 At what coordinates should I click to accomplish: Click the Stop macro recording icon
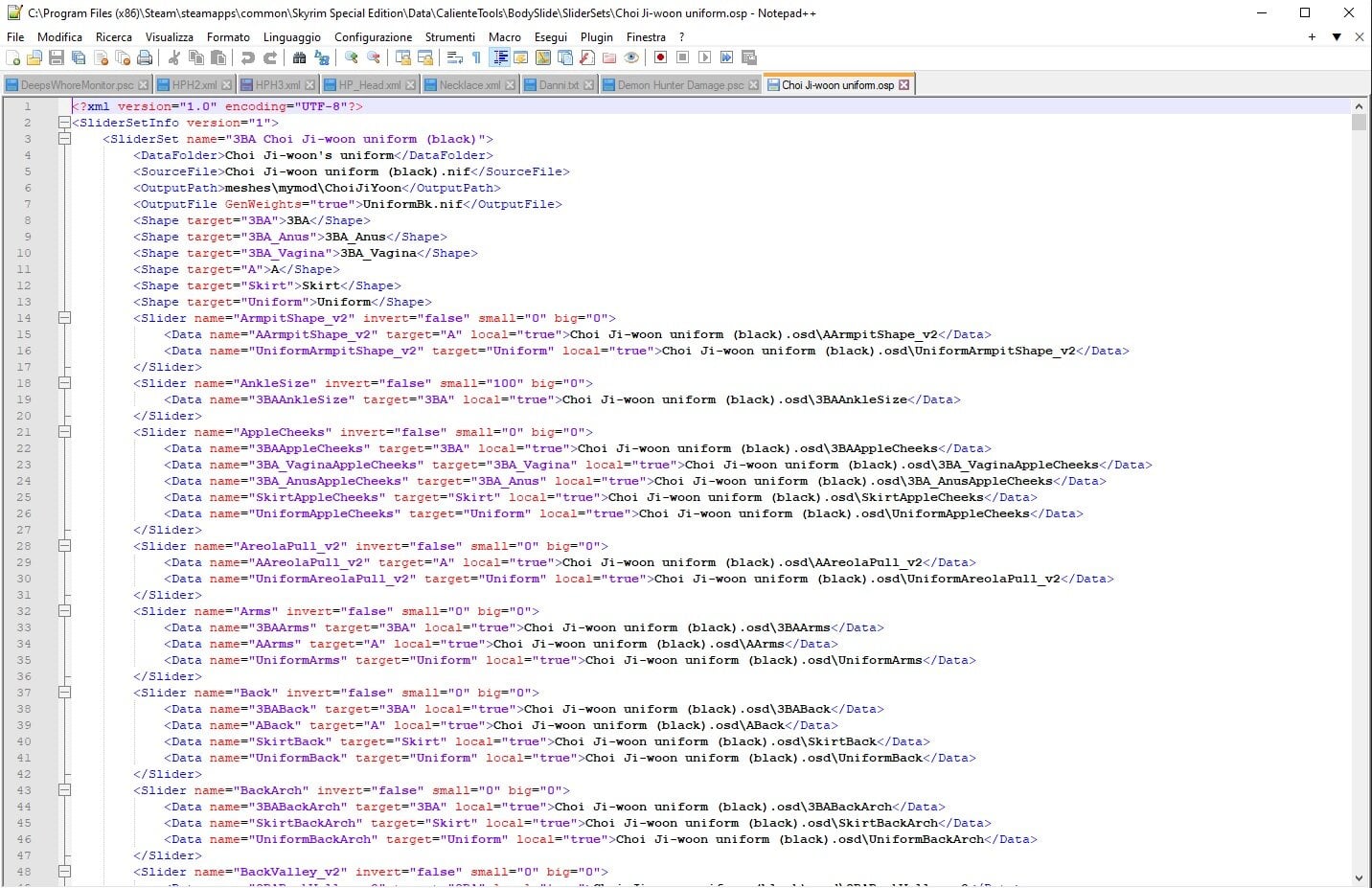pos(682,57)
